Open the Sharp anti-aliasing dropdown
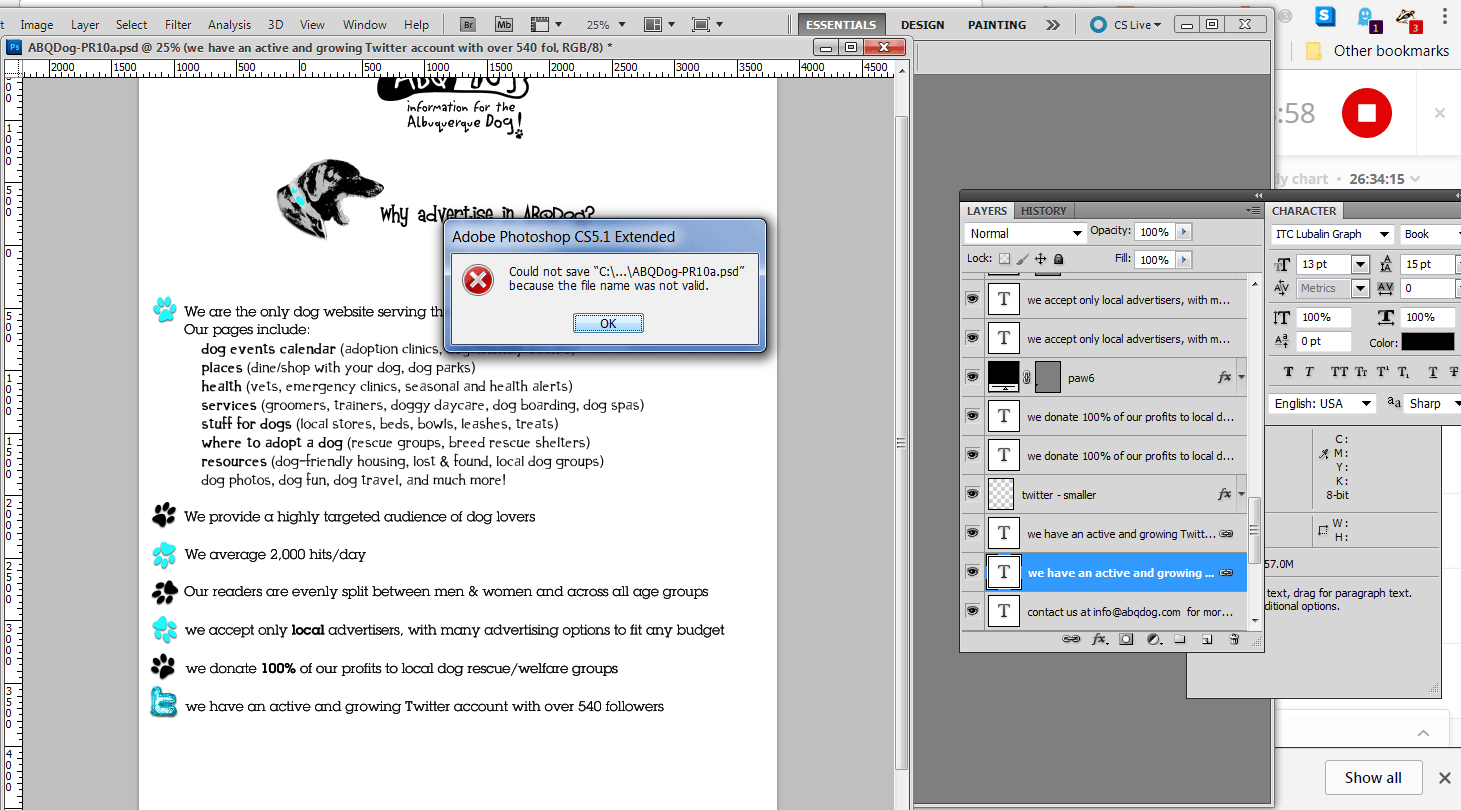 coord(1433,403)
